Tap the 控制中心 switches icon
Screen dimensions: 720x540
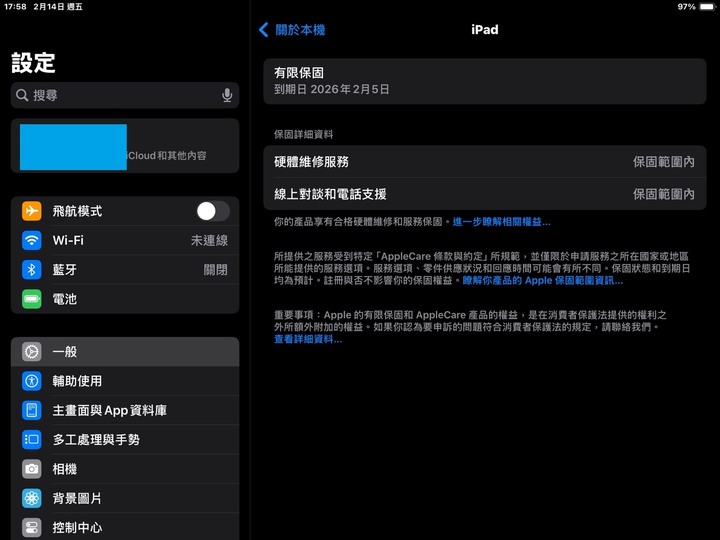(32, 528)
